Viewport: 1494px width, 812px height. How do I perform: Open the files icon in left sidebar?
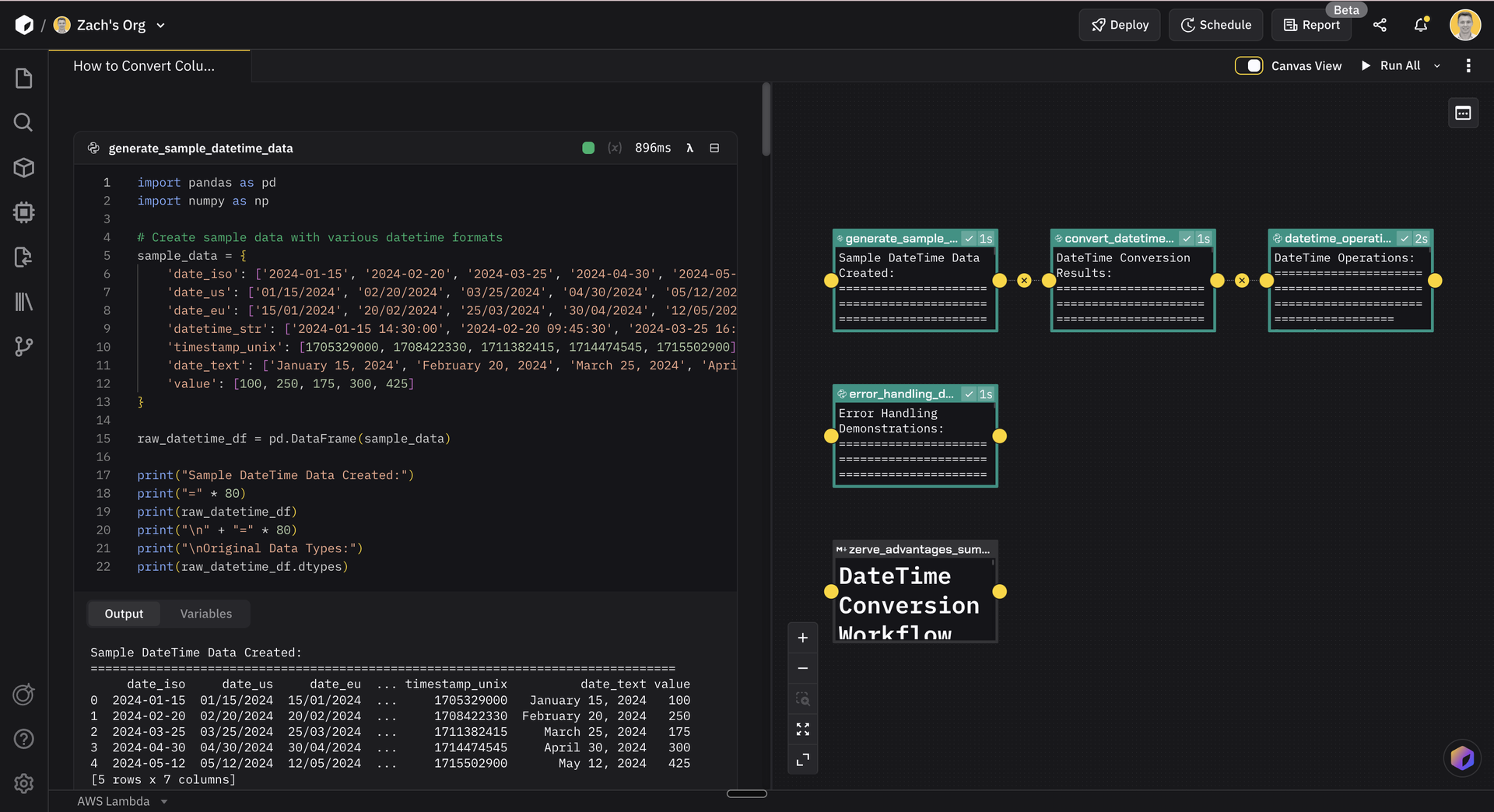click(x=24, y=78)
